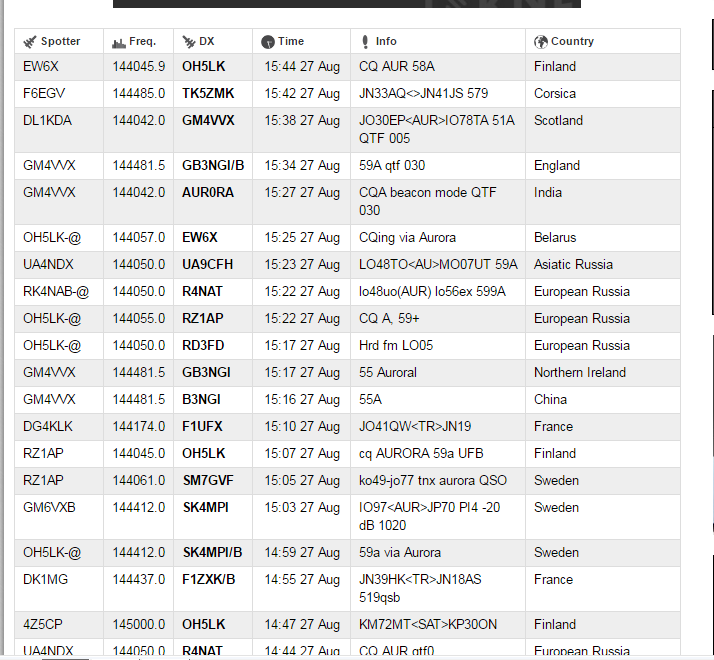Select the Asiatic Russia country cell
Screen dimensions: 714x660
574,265
